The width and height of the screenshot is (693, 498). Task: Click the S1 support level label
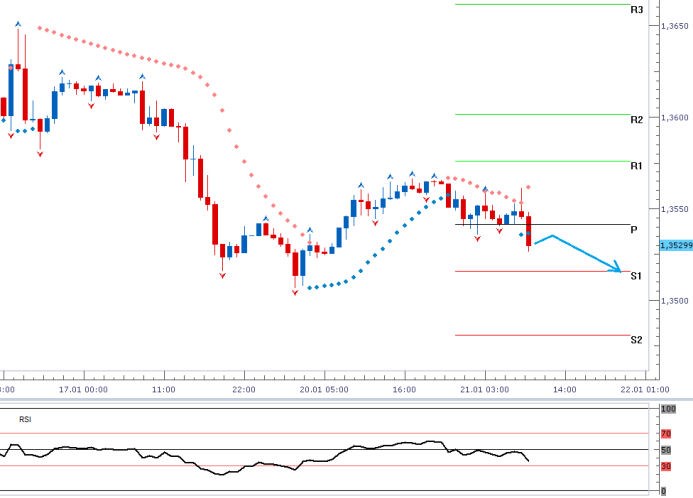point(636,276)
